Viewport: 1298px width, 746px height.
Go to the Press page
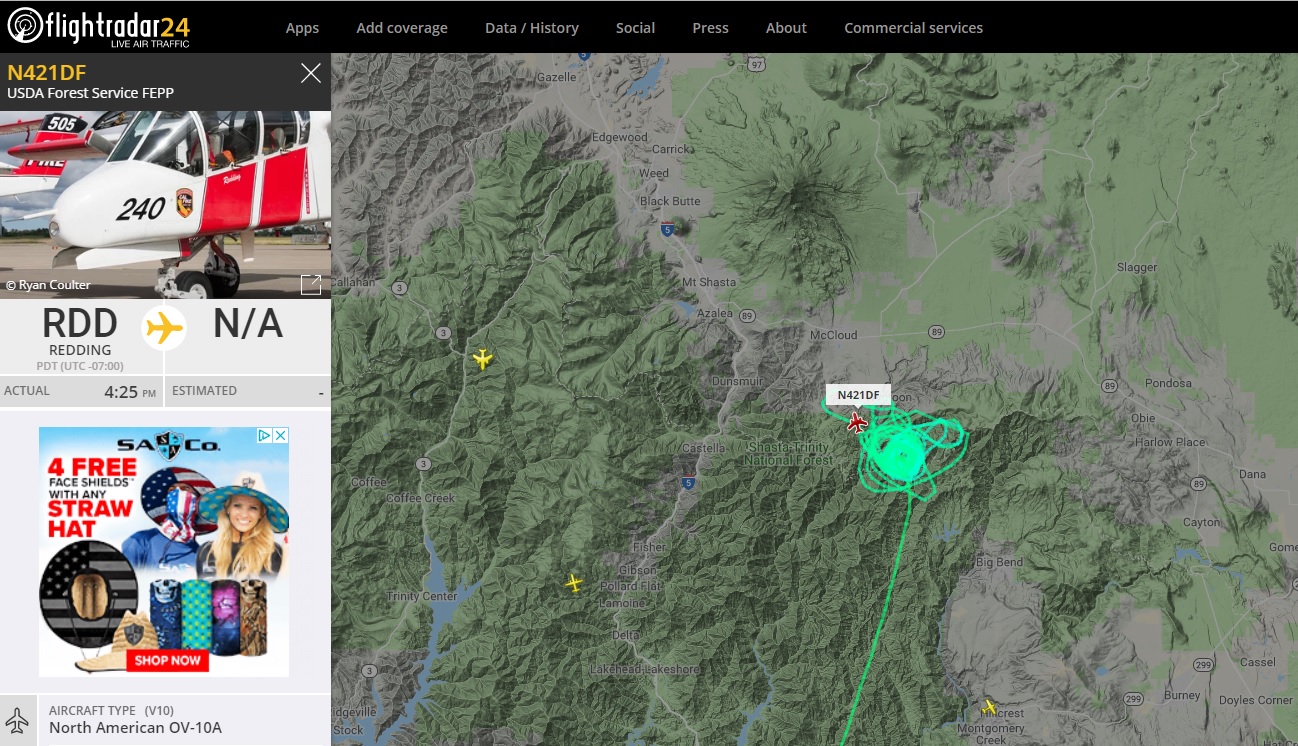coord(710,28)
